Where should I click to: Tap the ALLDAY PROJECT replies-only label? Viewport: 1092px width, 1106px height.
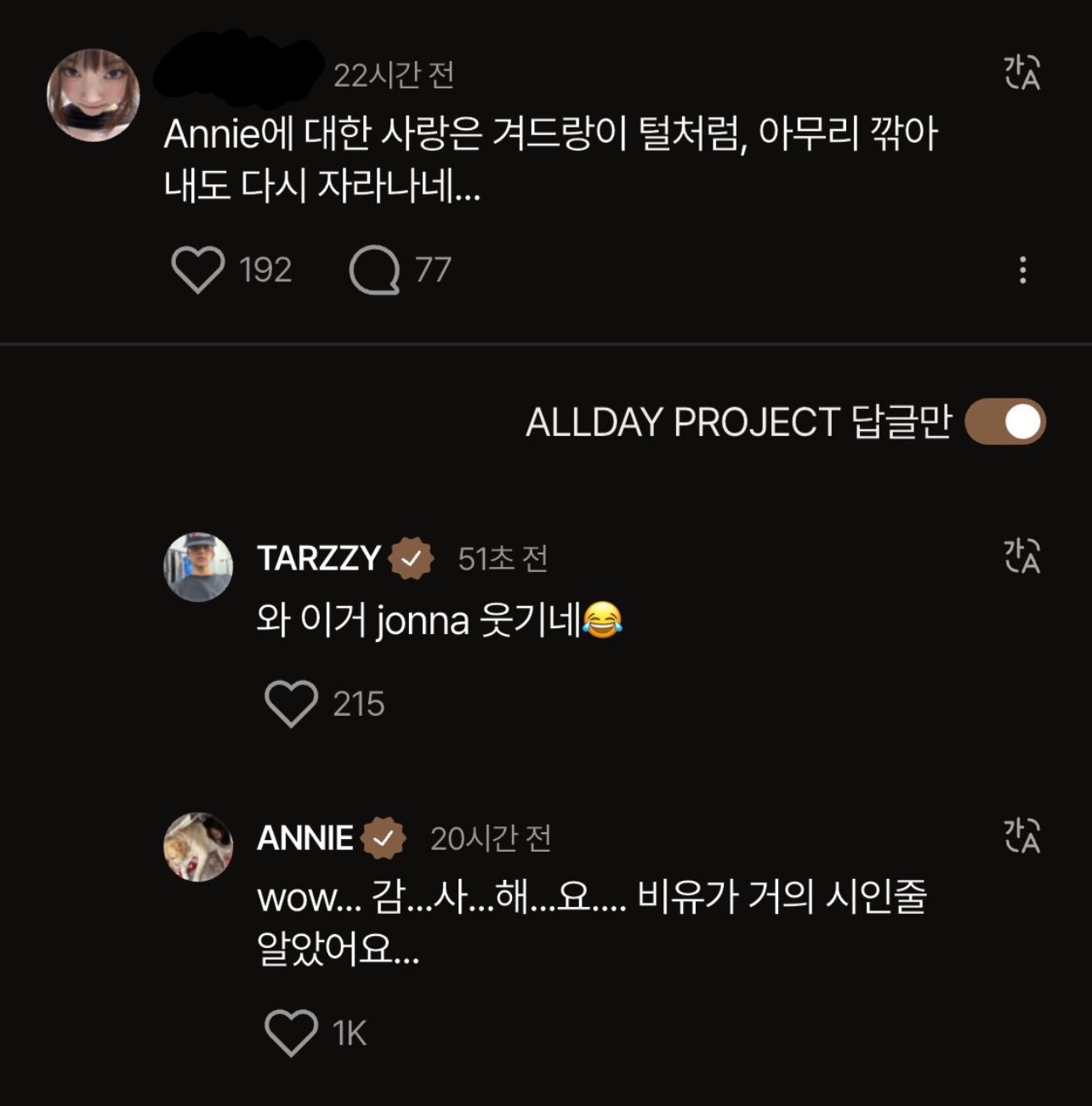[x=738, y=423]
